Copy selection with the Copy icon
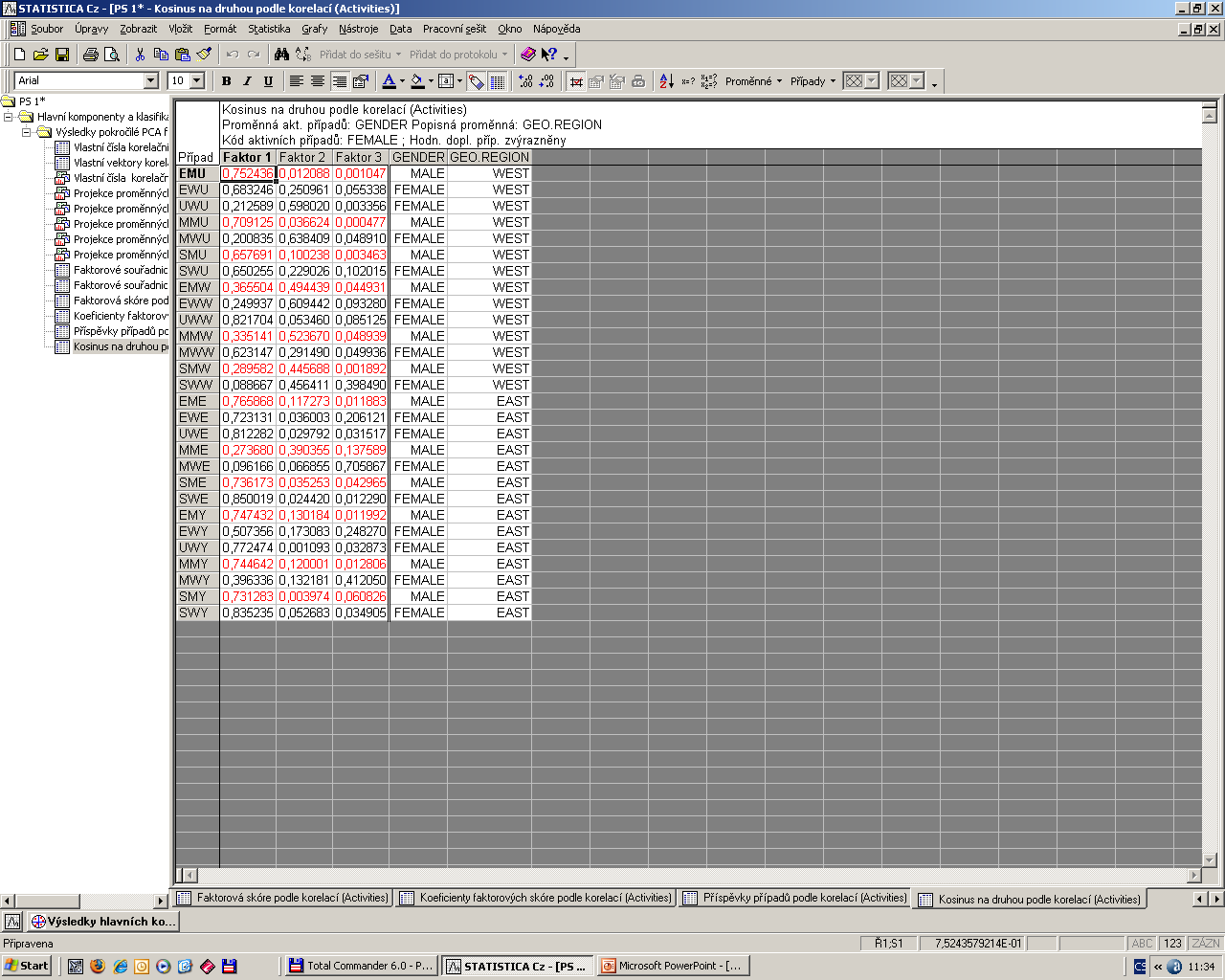1225x980 pixels. pos(161,55)
